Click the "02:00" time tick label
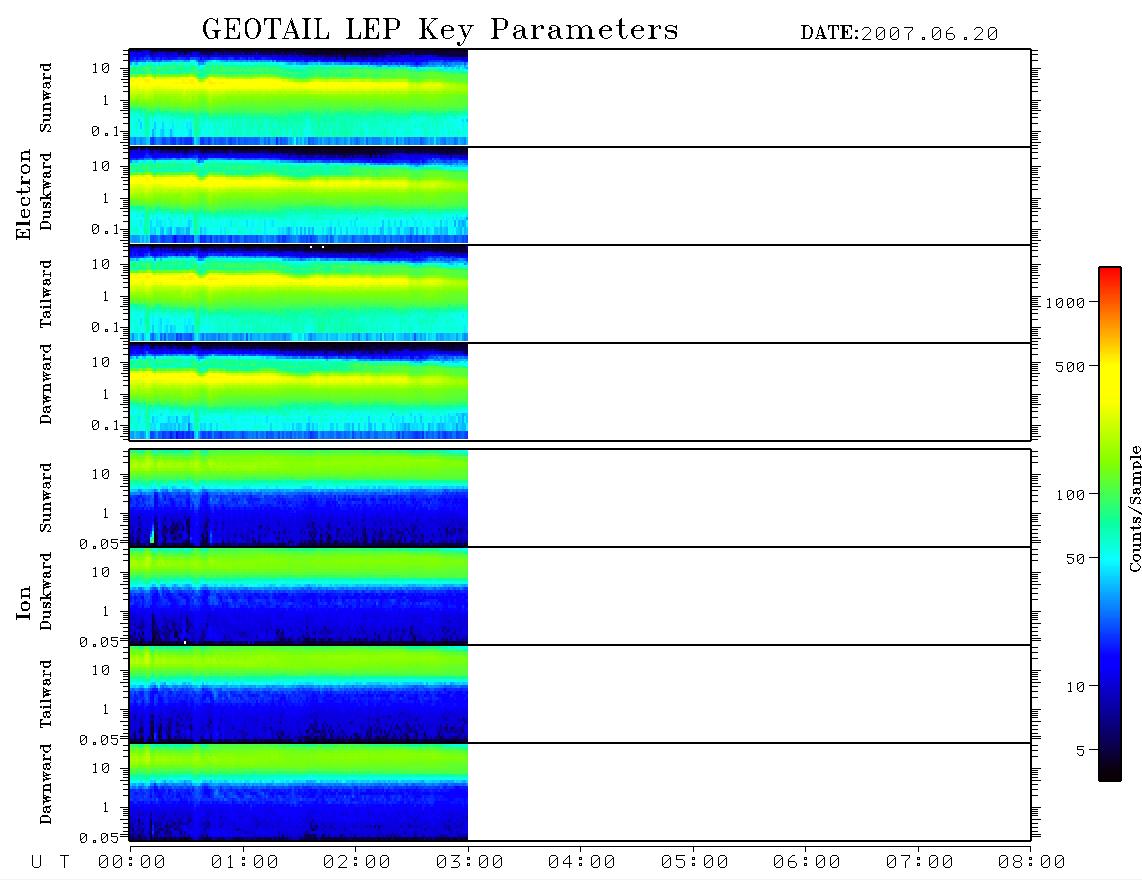The width and height of the screenshot is (1142, 880). pos(357,863)
